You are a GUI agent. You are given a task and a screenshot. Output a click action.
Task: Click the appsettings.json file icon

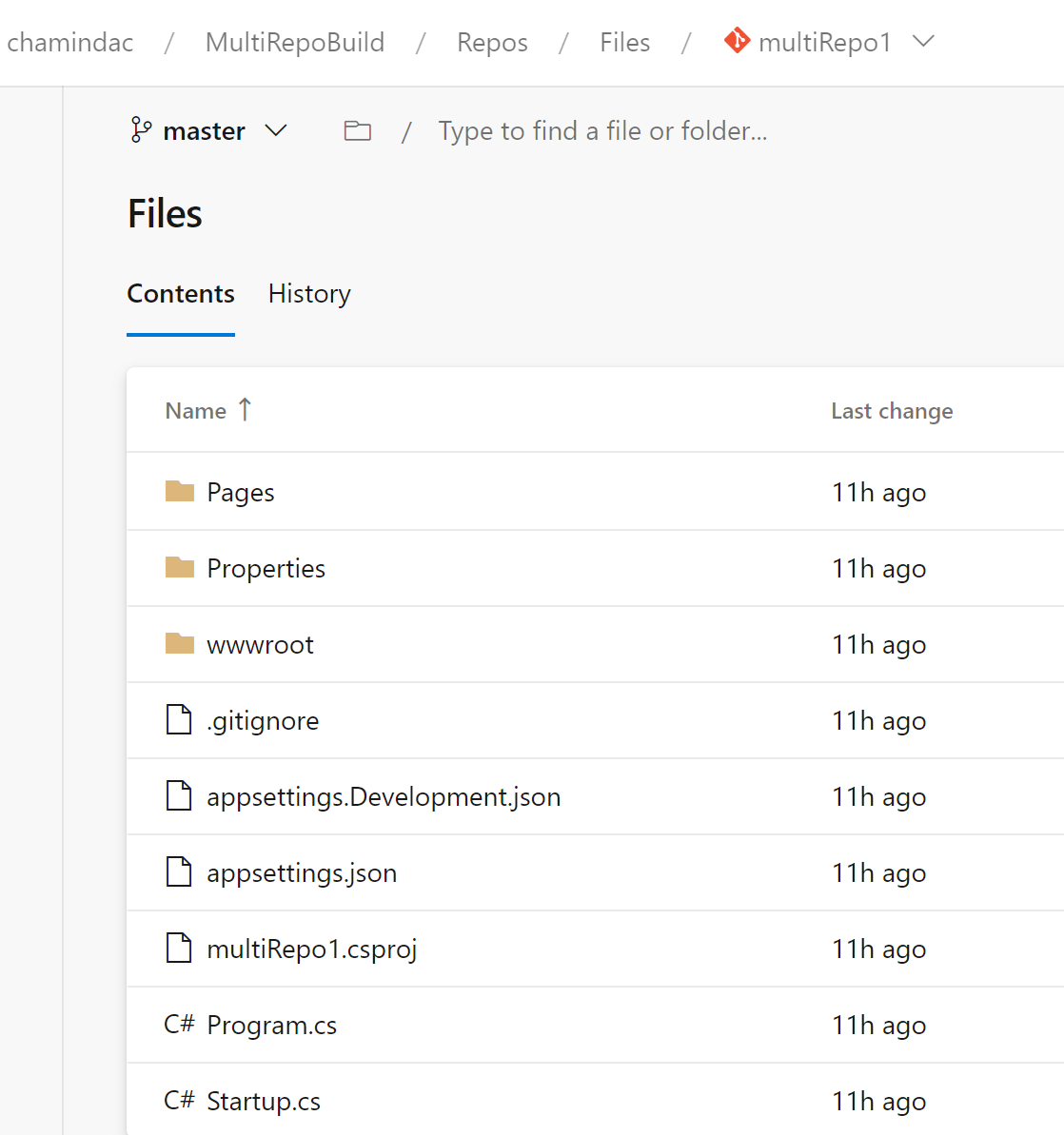pos(179,871)
